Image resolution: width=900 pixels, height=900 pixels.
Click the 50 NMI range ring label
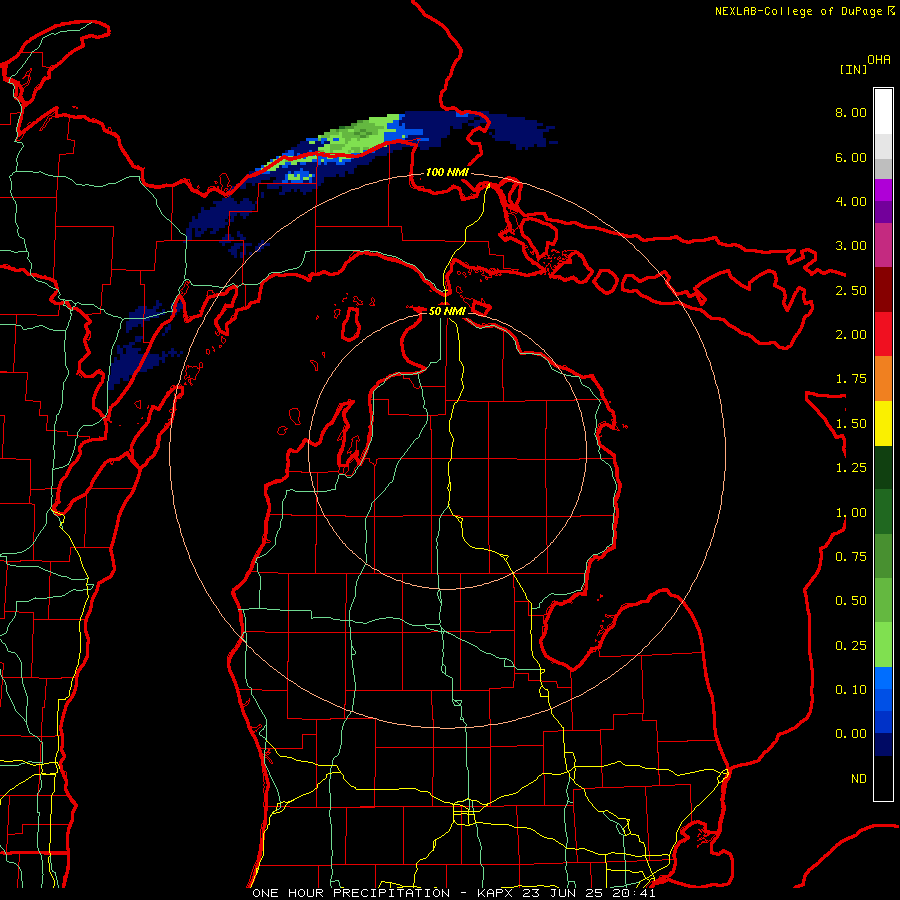[447, 311]
